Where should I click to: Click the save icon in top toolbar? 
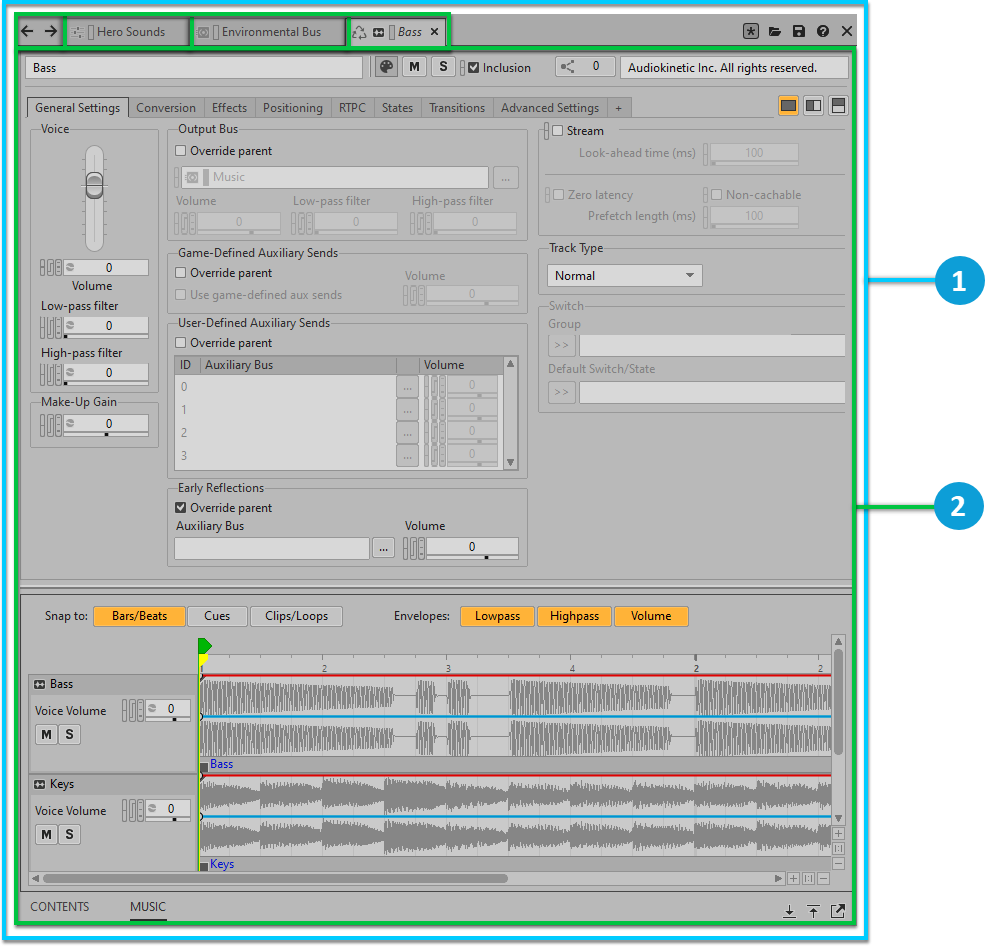799,31
